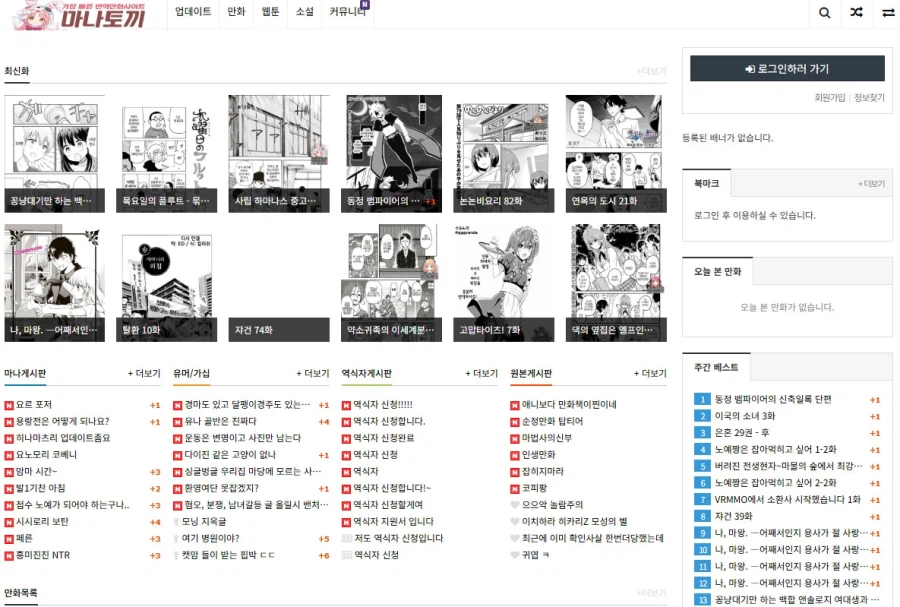Open post 시시로리 보탄

(42, 522)
